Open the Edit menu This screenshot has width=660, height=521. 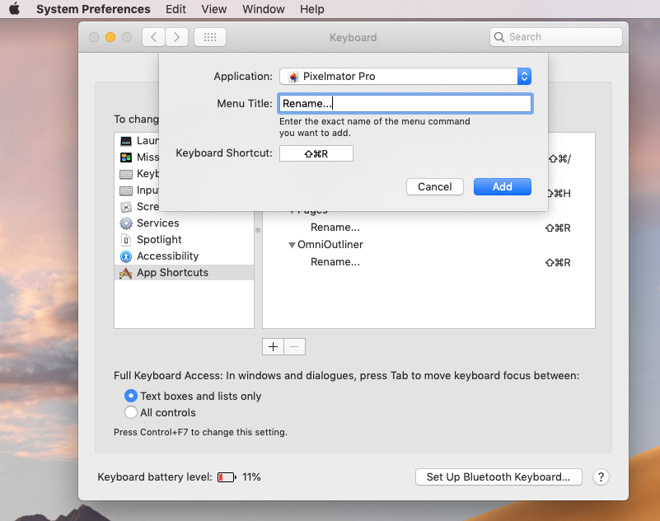176,9
